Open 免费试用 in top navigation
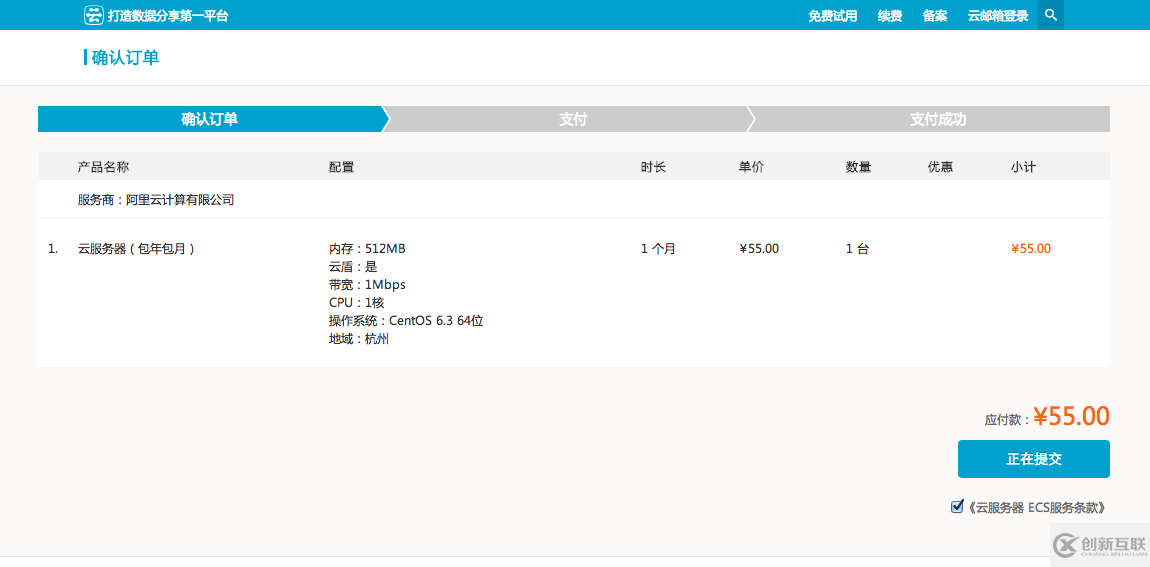 (x=832, y=16)
